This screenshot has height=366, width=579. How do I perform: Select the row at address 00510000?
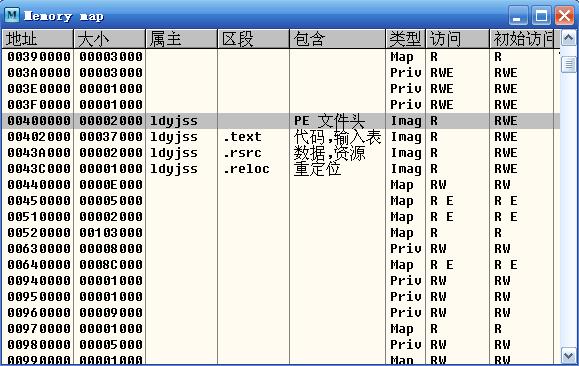tap(281, 217)
